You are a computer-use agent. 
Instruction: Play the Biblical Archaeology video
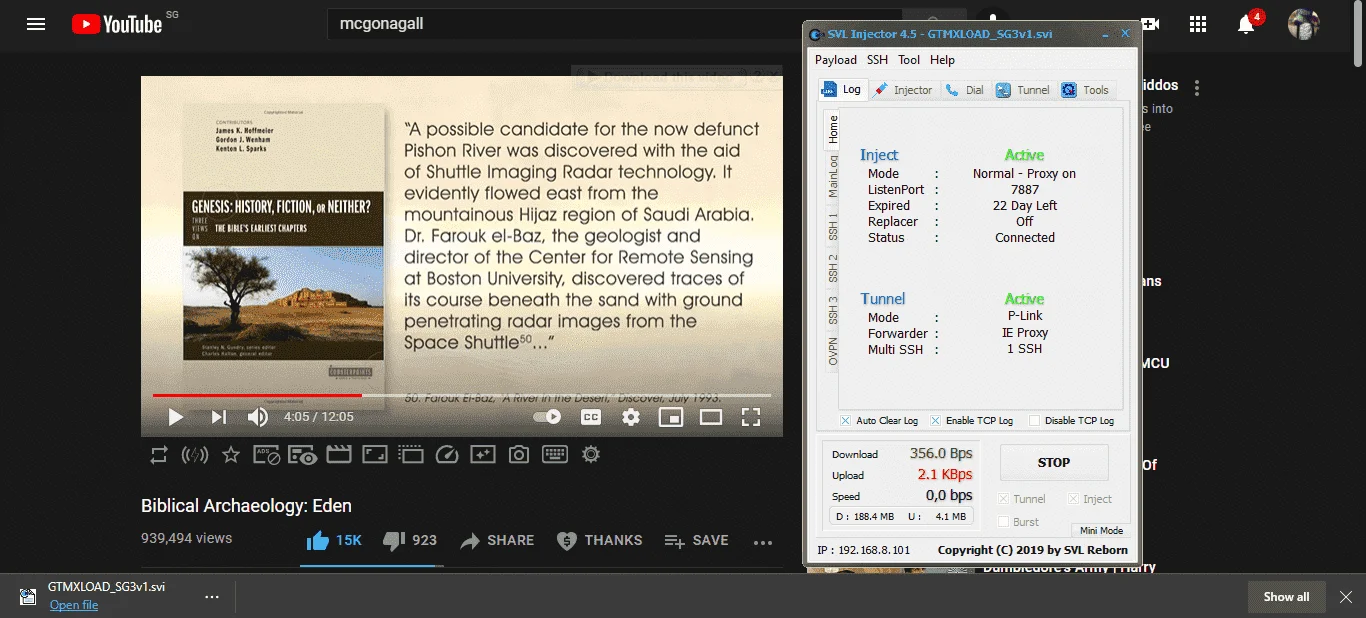coord(175,417)
